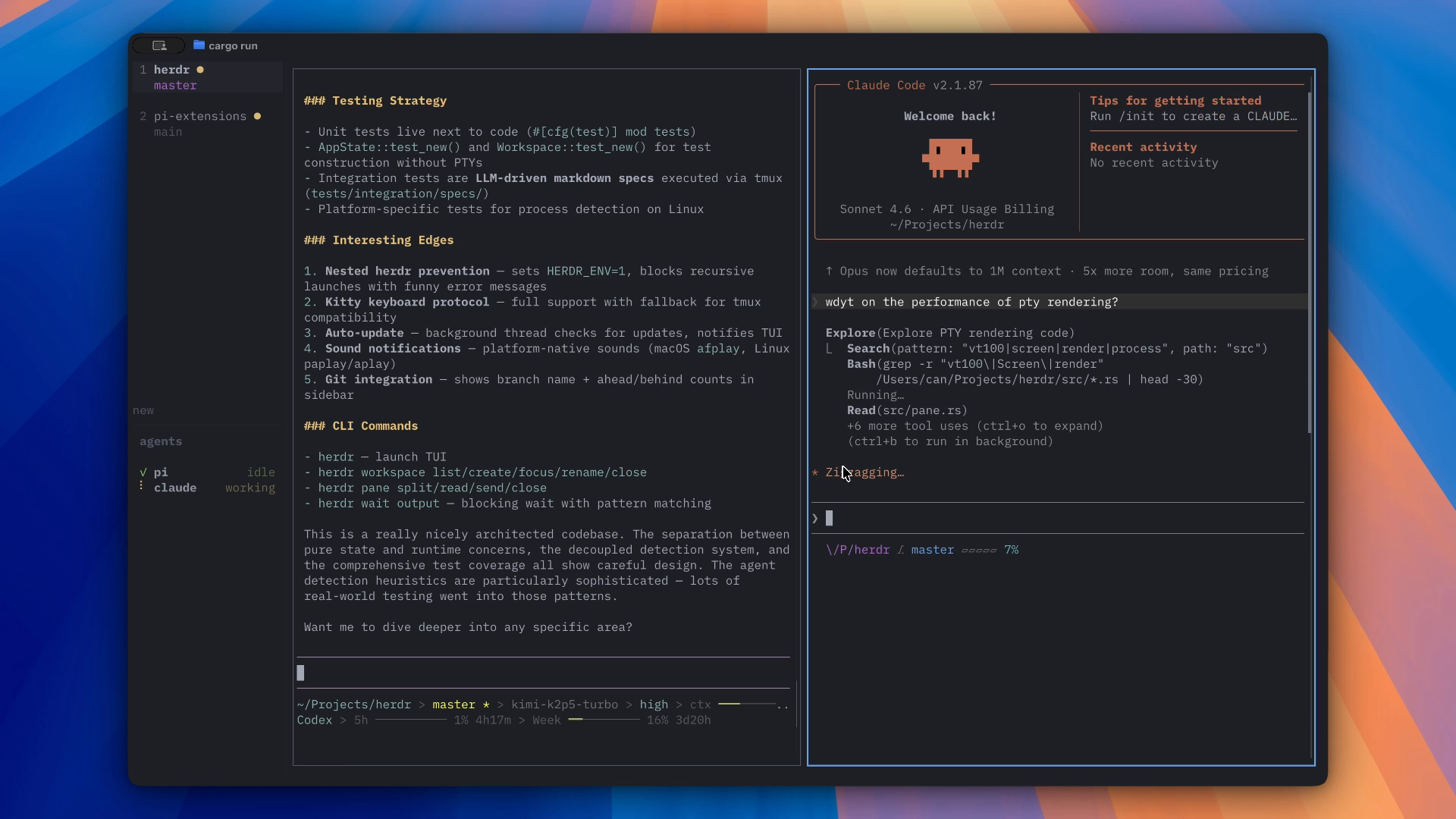The image size is (1456, 819).
Task: Click the spinner indicator beside the claude agent
Action: point(141,487)
